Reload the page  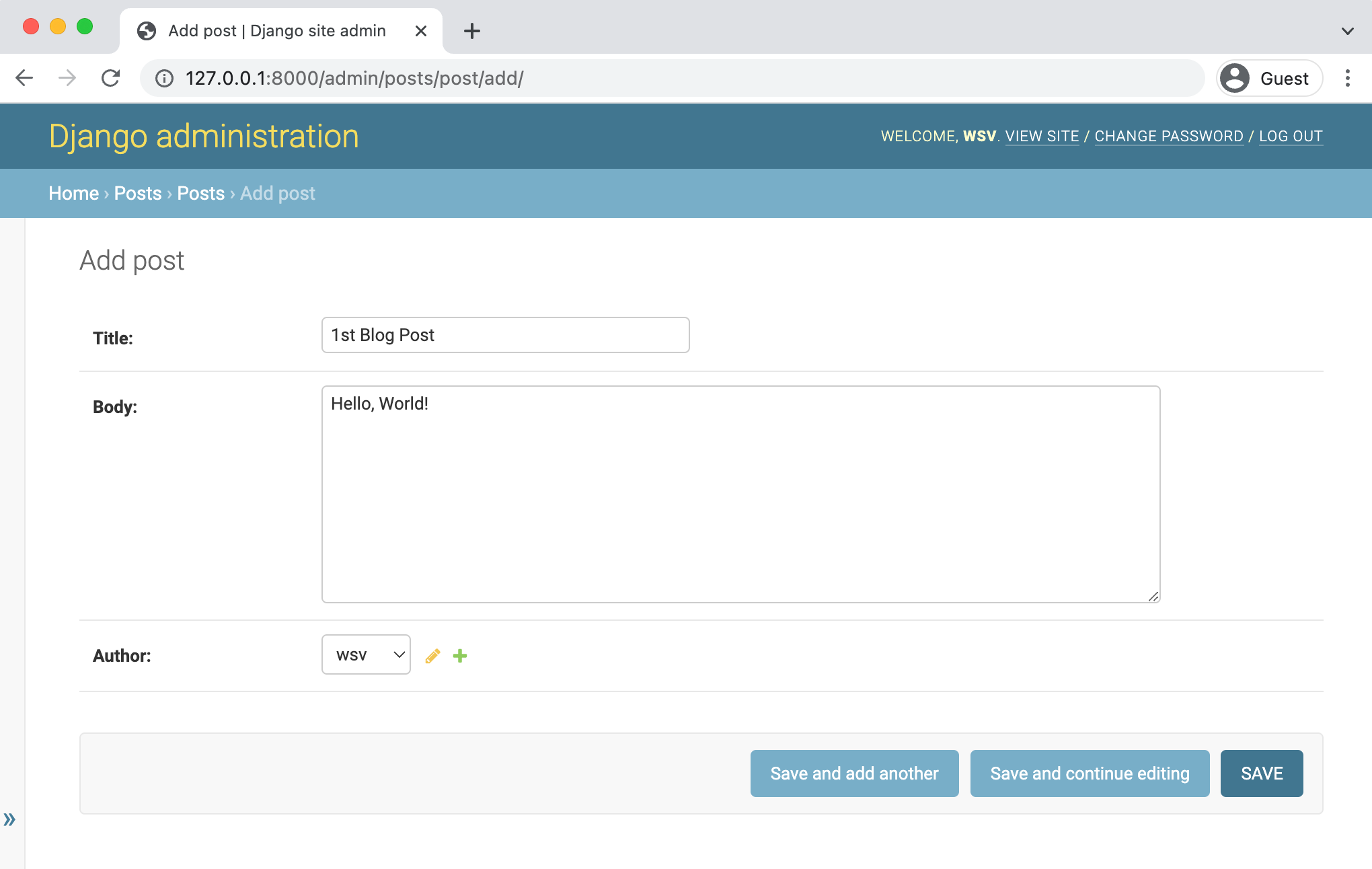coord(110,78)
